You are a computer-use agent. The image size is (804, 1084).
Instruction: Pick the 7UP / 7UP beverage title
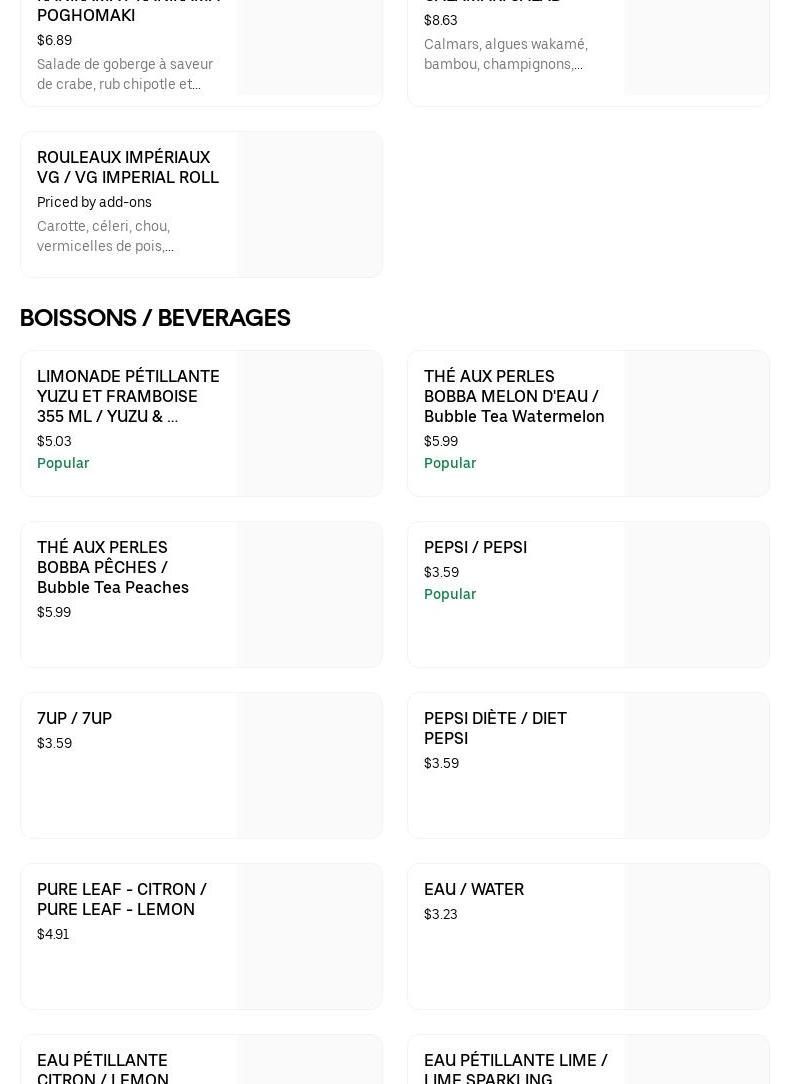(x=74, y=718)
